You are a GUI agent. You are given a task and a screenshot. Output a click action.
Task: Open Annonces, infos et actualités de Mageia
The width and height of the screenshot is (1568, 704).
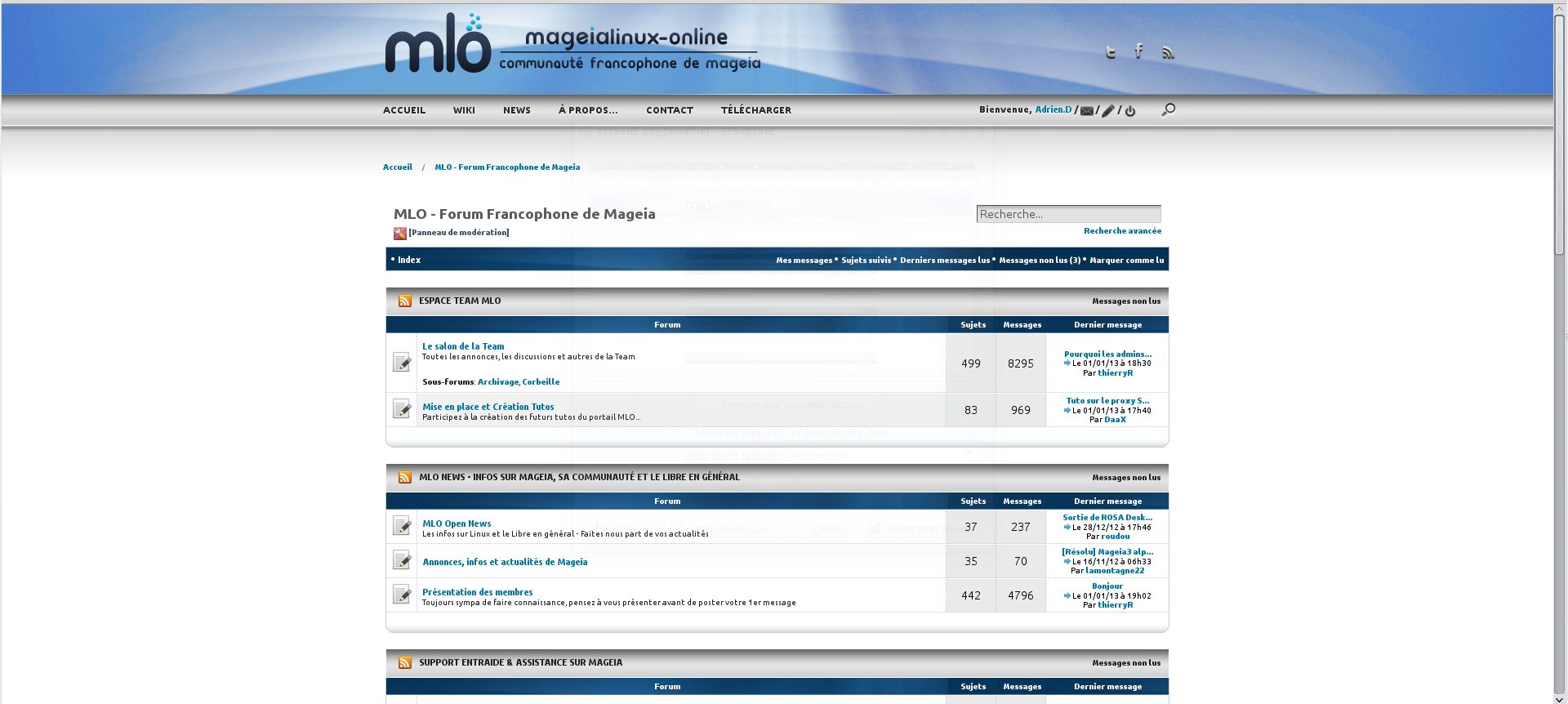pyautogui.click(x=505, y=562)
